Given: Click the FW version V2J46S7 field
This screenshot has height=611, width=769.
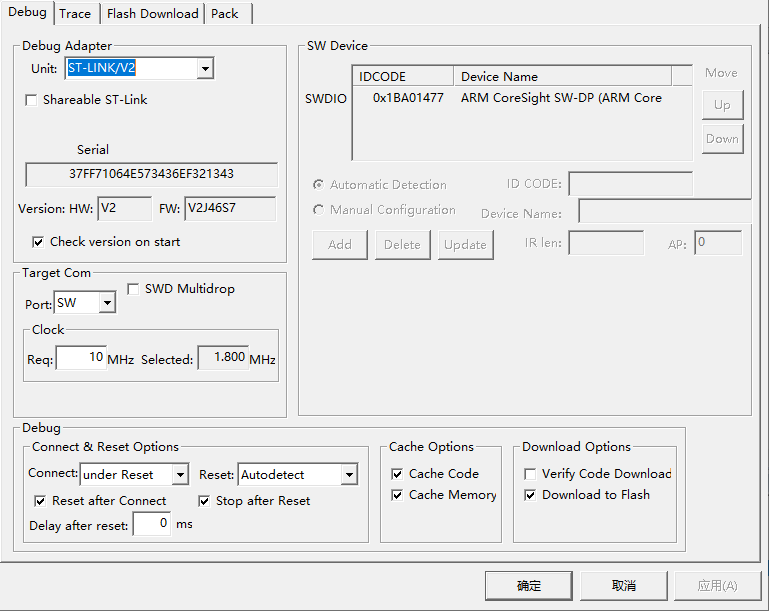Looking at the screenshot, I should 230,208.
